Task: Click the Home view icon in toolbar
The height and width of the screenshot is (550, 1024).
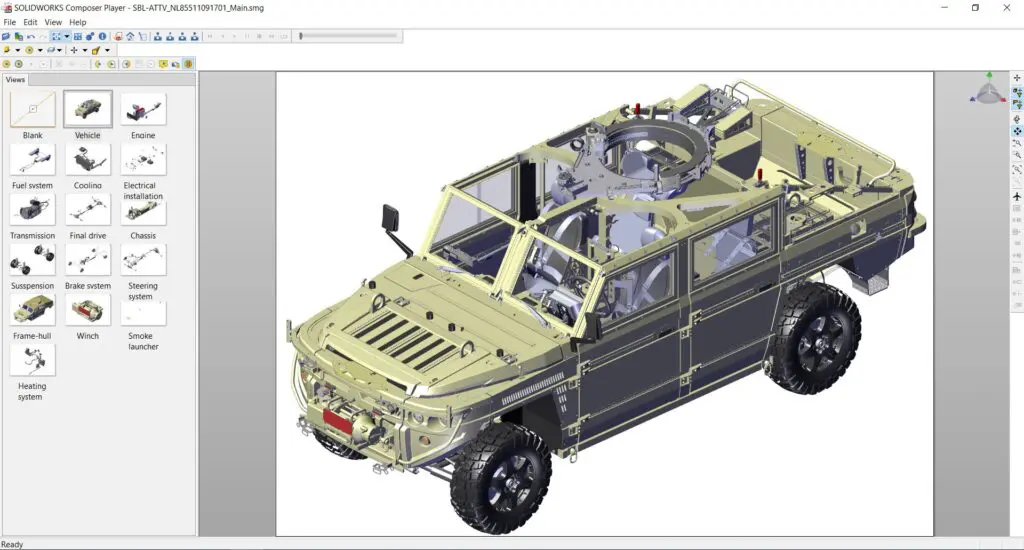Action: [131, 36]
